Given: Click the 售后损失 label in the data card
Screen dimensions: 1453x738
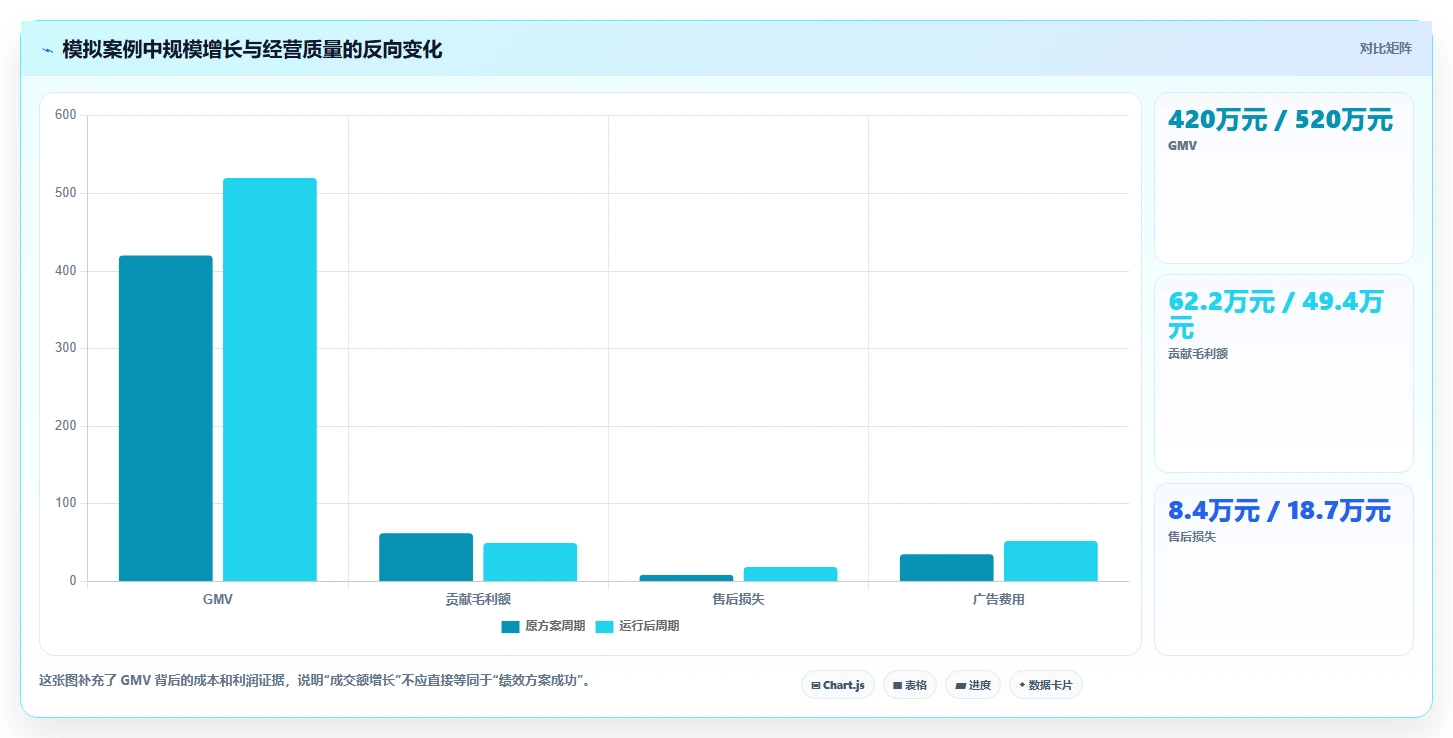Looking at the screenshot, I should click(x=1192, y=537).
